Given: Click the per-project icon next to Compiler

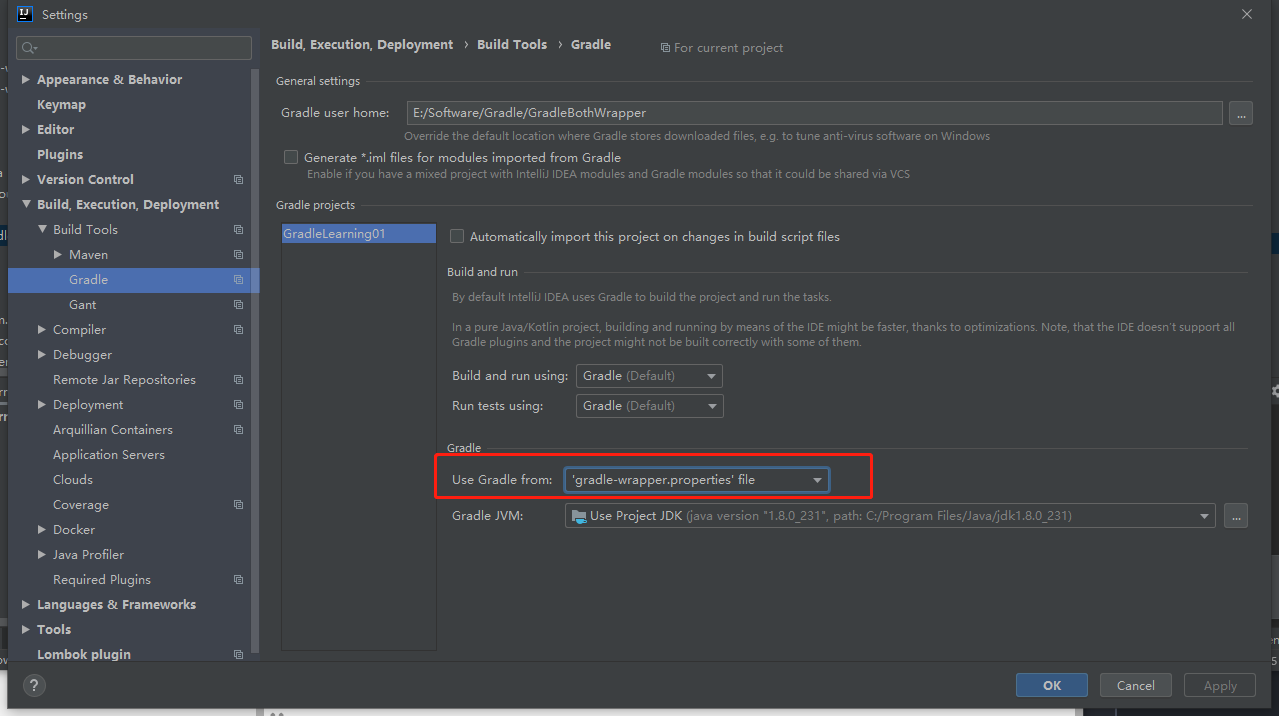Looking at the screenshot, I should point(238,330).
